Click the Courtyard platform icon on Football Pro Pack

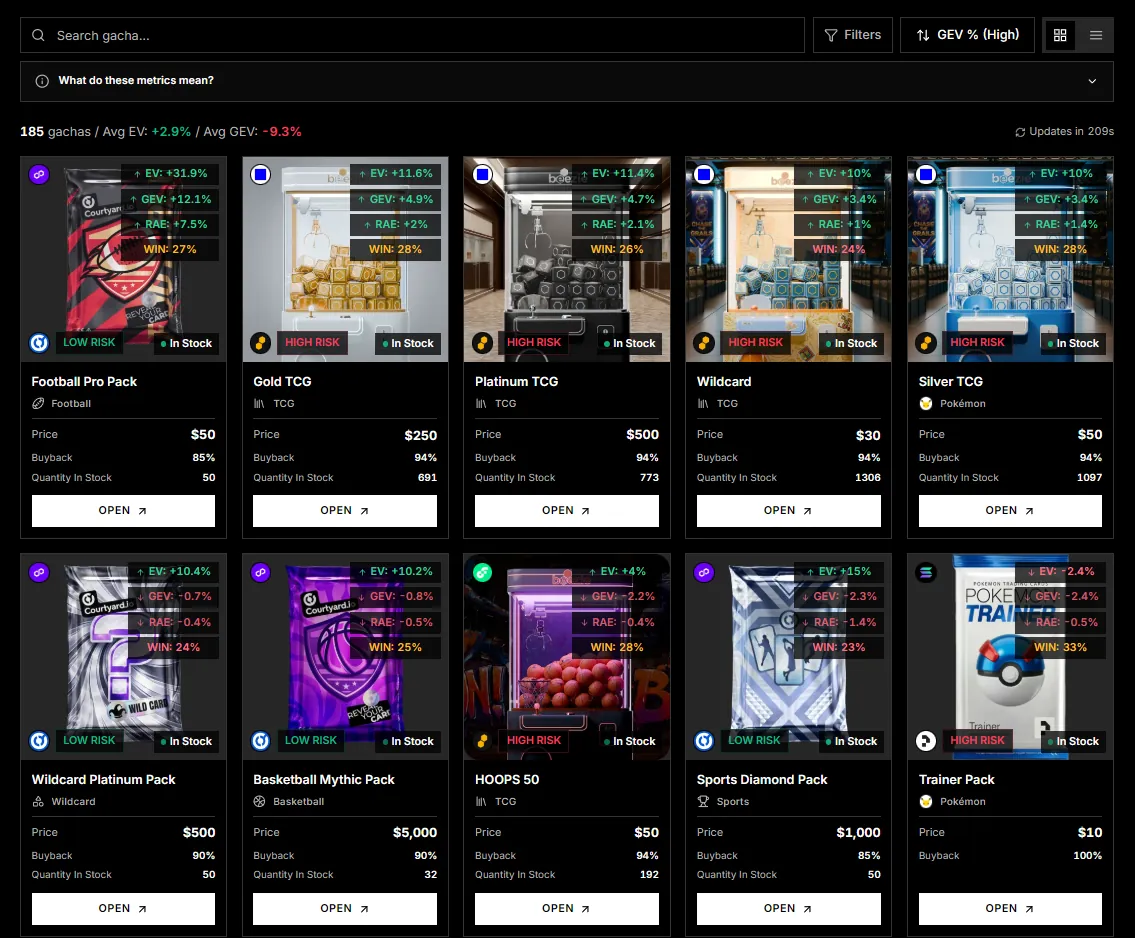coord(39,343)
